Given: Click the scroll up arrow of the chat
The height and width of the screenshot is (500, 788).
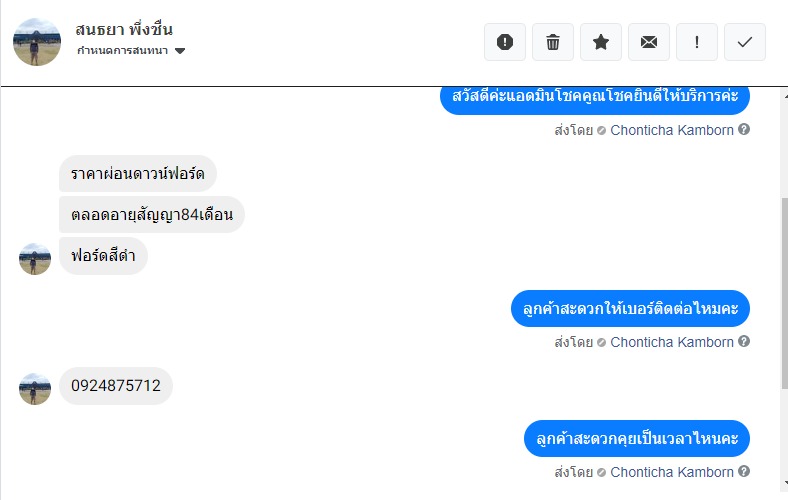Looking at the screenshot, I should click(x=784, y=94).
